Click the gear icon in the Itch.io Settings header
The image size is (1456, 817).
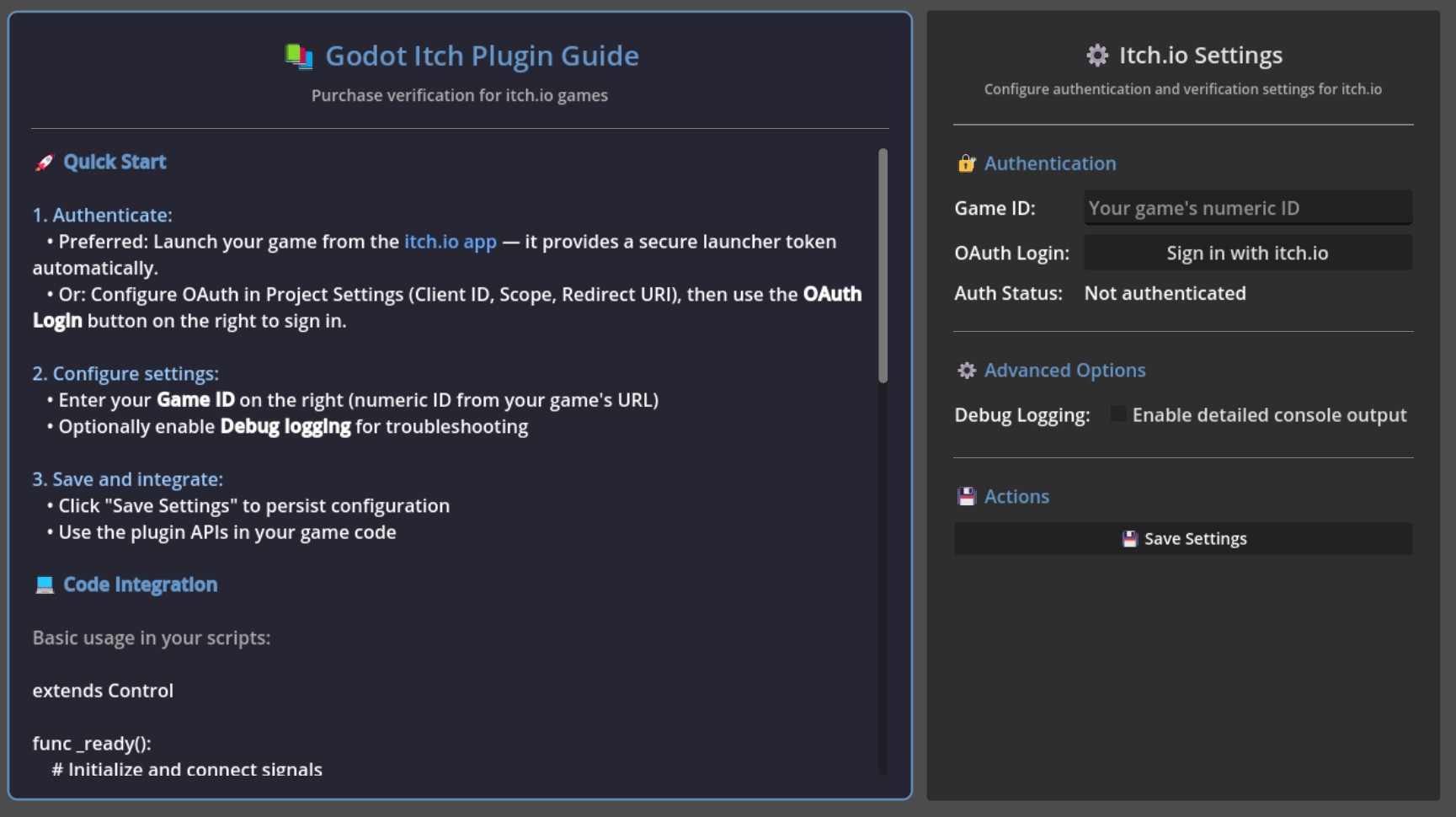[x=1097, y=55]
